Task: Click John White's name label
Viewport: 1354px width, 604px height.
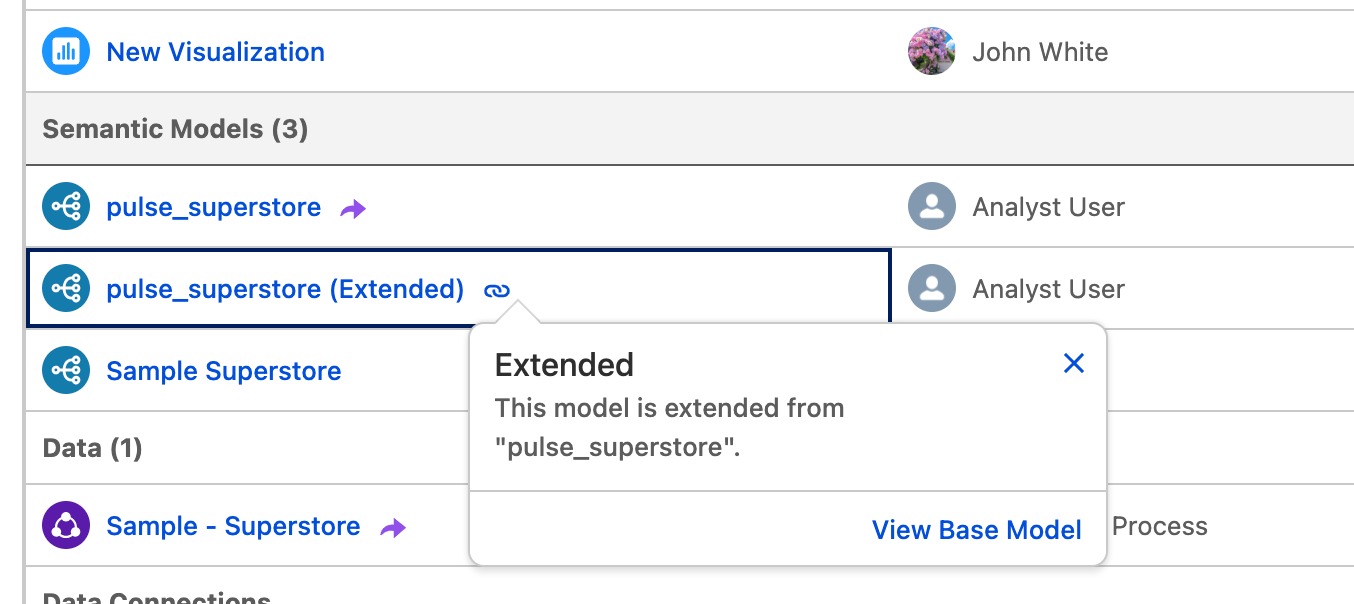Action: pos(1040,51)
